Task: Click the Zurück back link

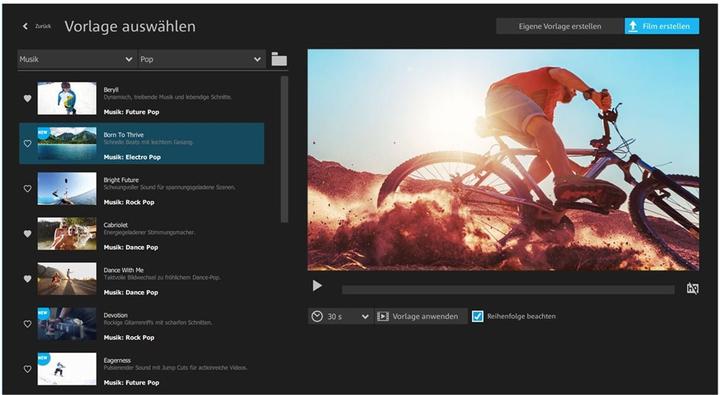Action: point(43,26)
